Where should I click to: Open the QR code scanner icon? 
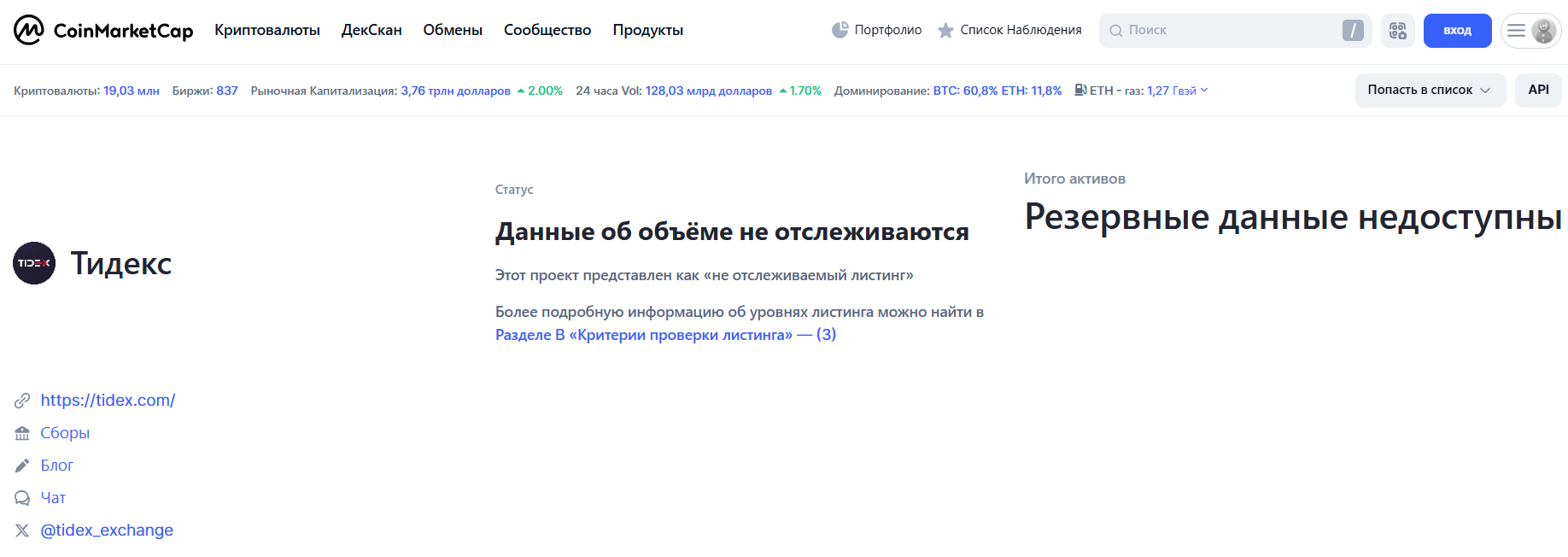(x=1397, y=31)
